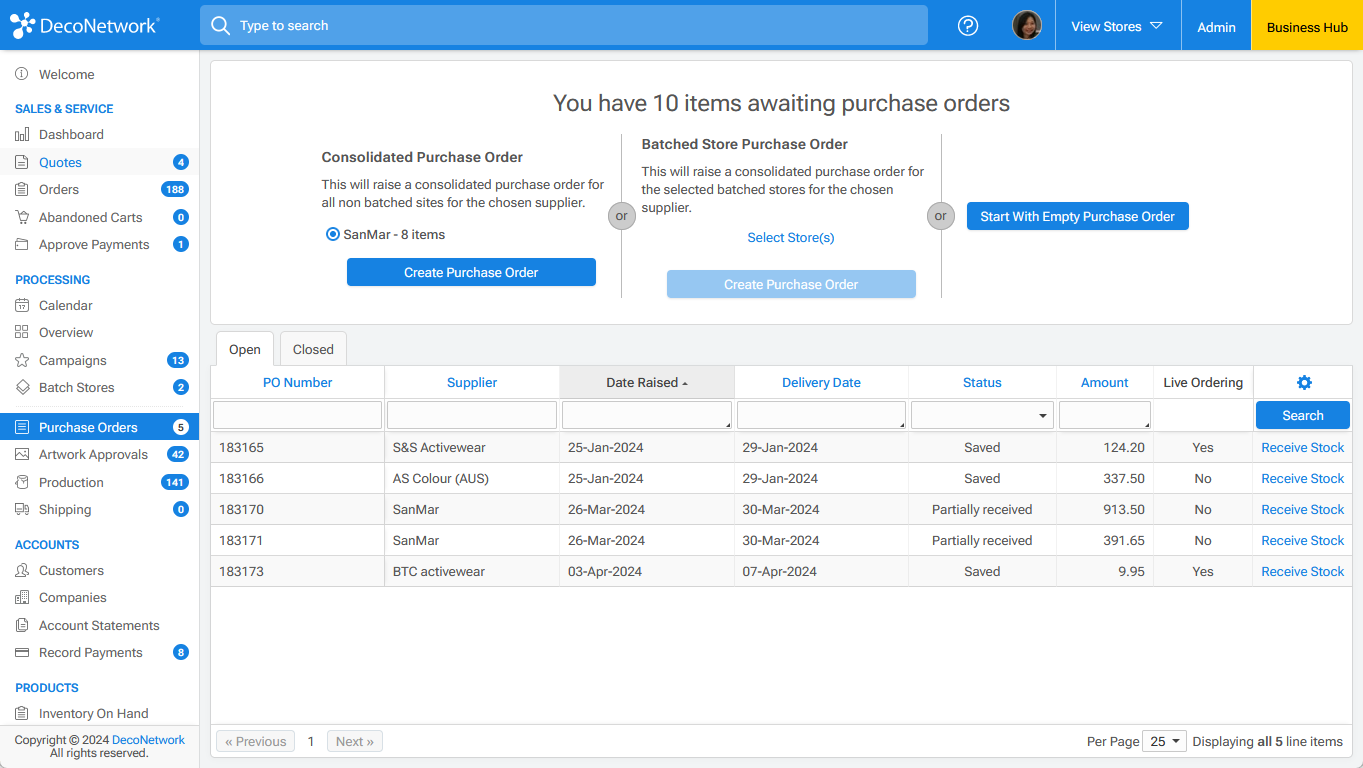Screen dimensions: 1363x768
Task: Click Receive Stock for PO 183170
Action: tap(1303, 509)
